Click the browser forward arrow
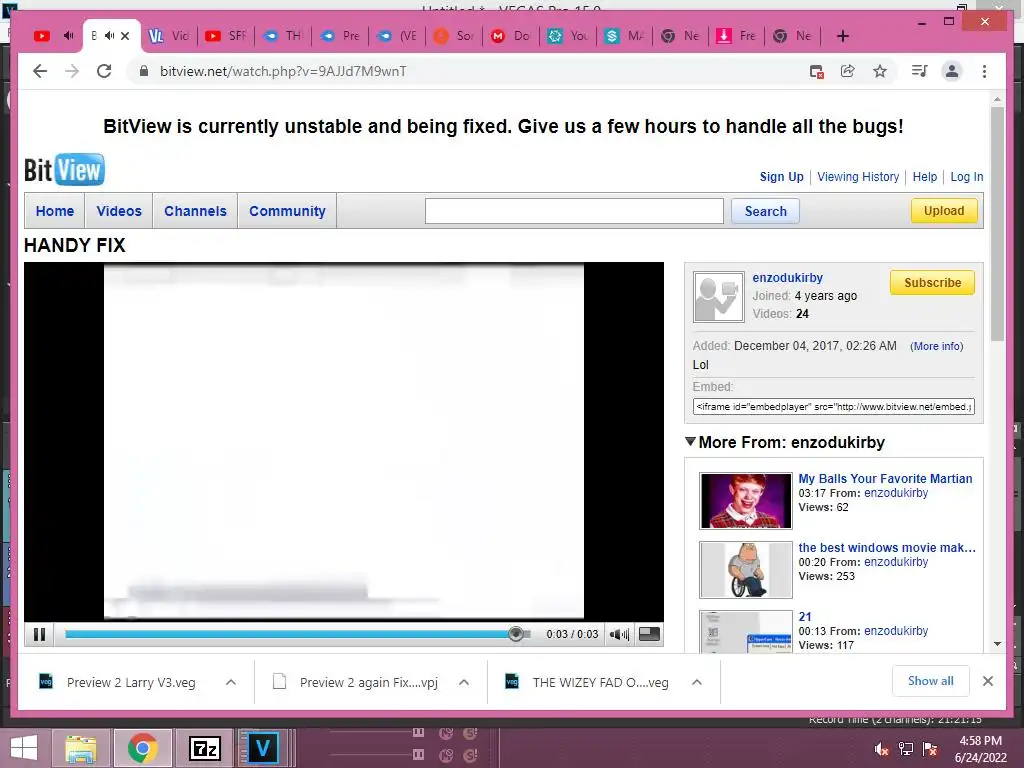Screen dimensions: 1024x768 72,71
